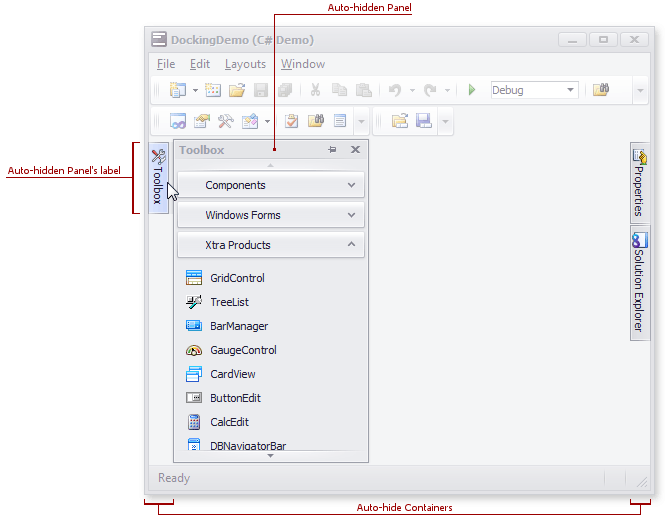
Task: Open the Undo history dropdown arrow
Action: tap(412, 90)
